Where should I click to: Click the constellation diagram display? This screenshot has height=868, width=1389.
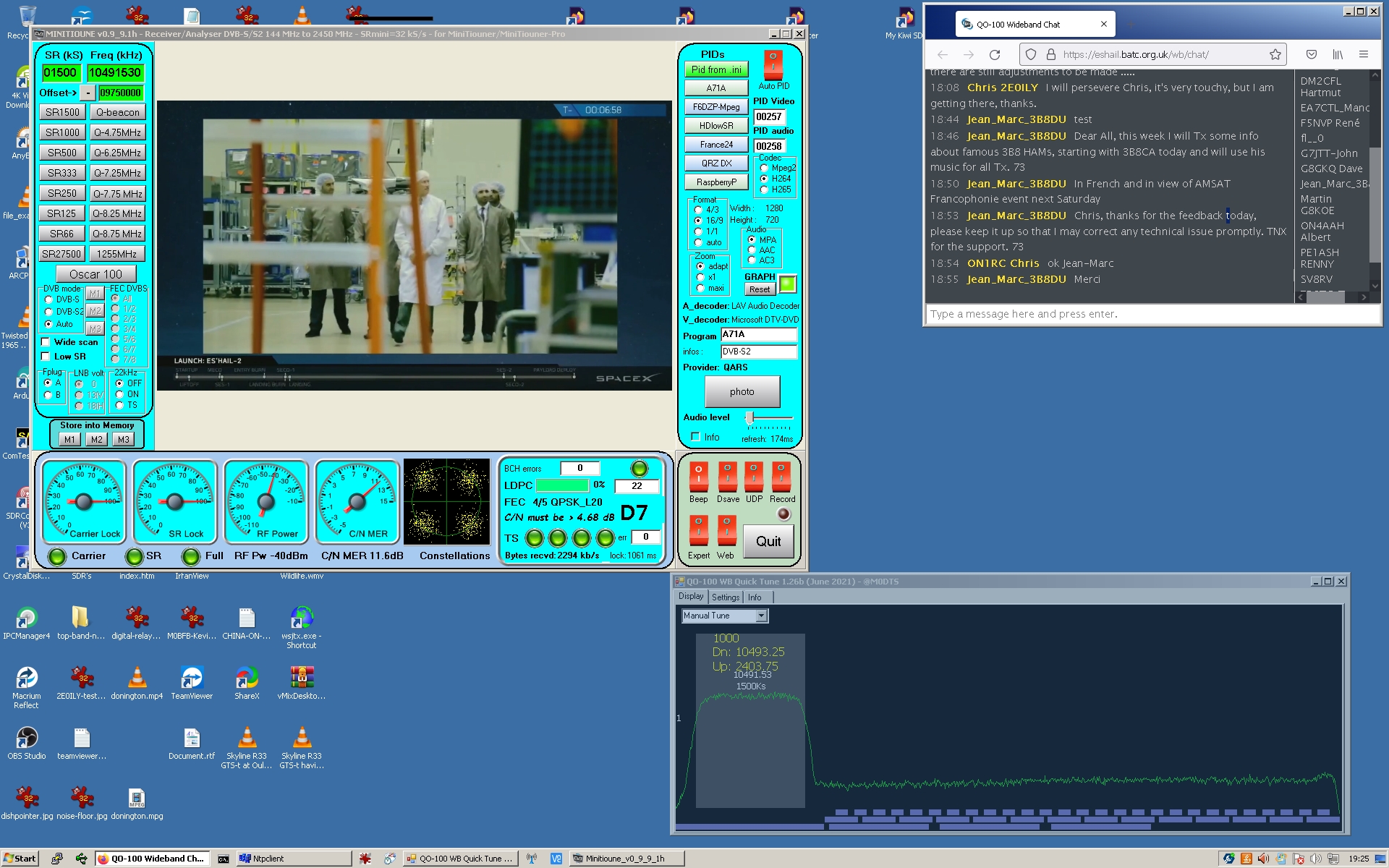click(x=446, y=502)
